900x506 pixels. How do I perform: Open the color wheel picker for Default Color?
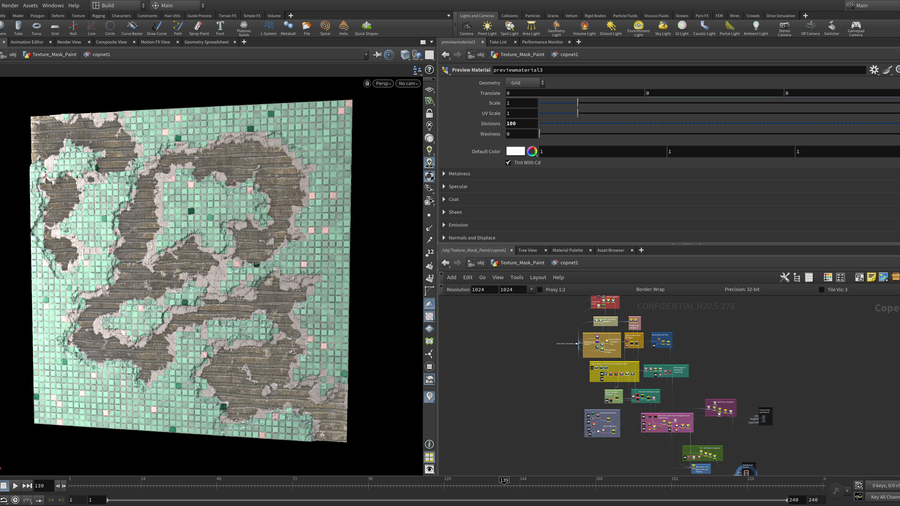(x=532, y=151)
